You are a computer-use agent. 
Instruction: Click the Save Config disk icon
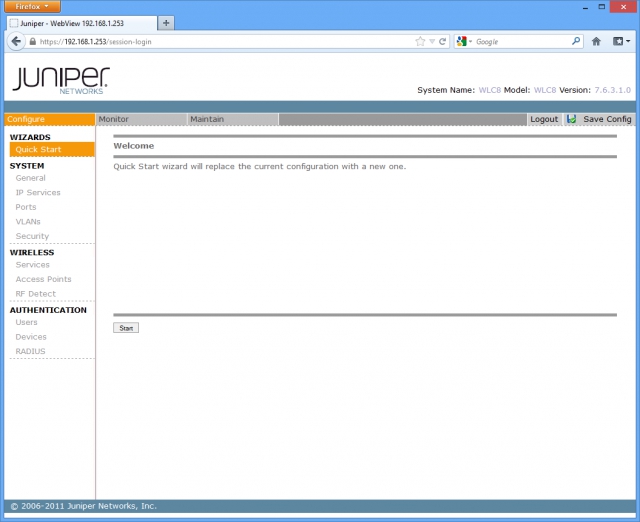pos(571,119)
